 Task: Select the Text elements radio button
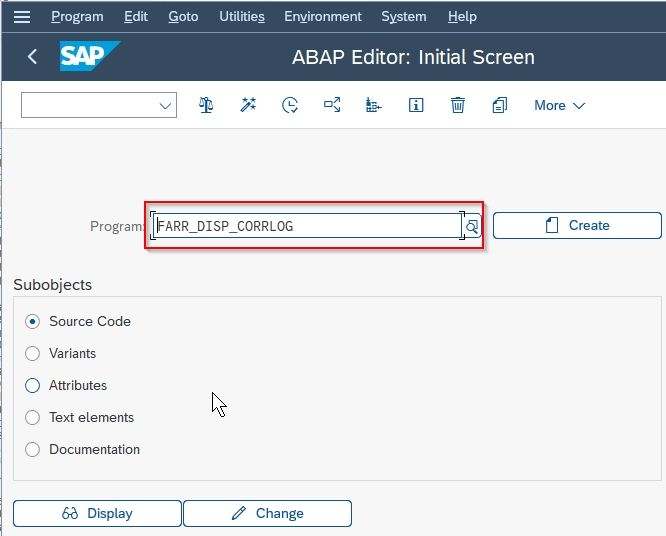32,418
